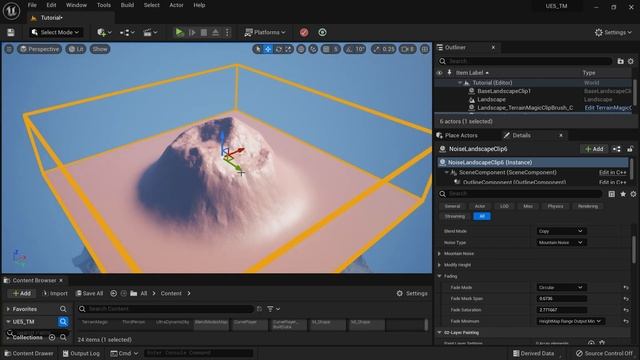Click the green circular record icon in toolbar

point(322,32)
